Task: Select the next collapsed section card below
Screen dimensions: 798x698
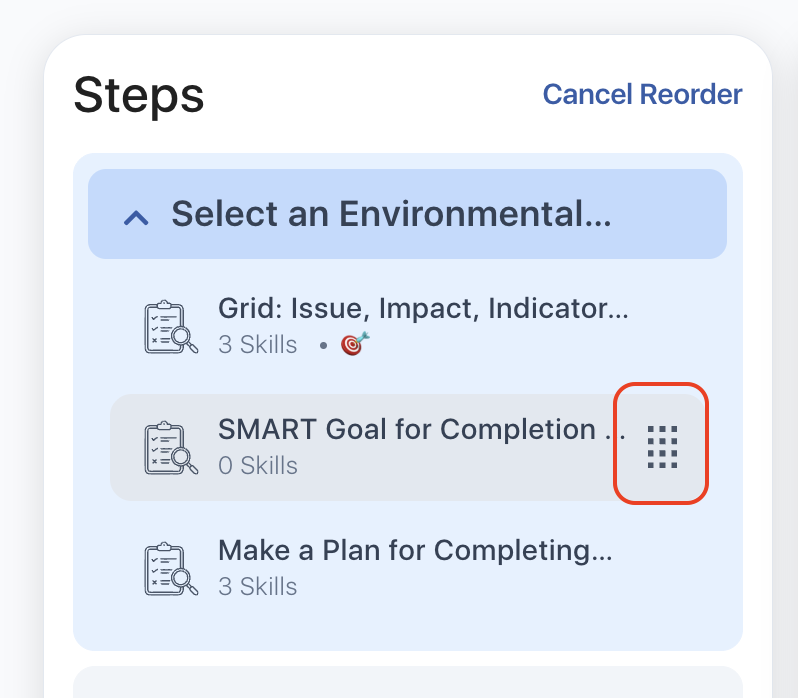Action: (x=407, y=683)
